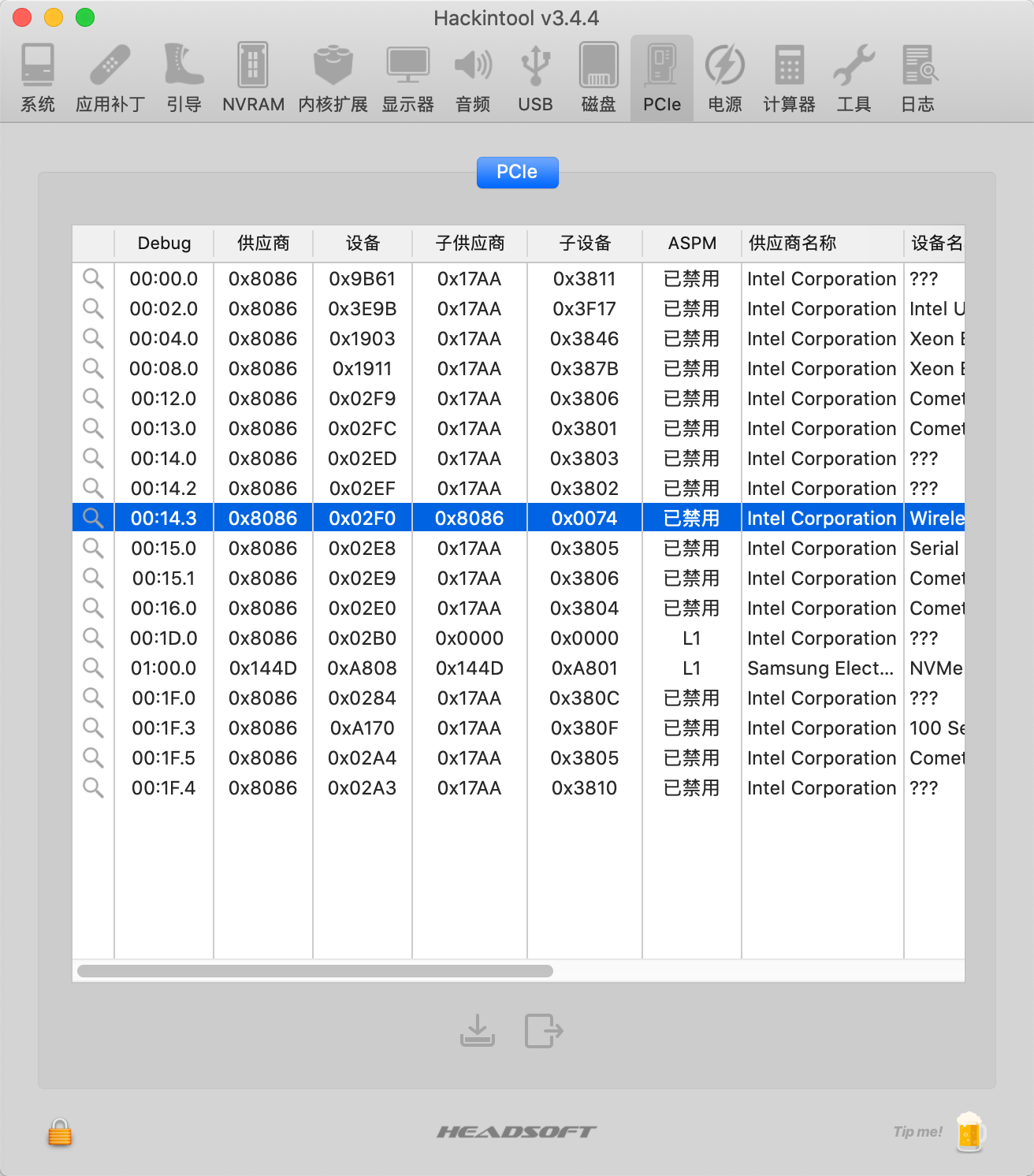Click the export PCIe list icon
Screen dimensions: 1034x1176
[544, 1030]
